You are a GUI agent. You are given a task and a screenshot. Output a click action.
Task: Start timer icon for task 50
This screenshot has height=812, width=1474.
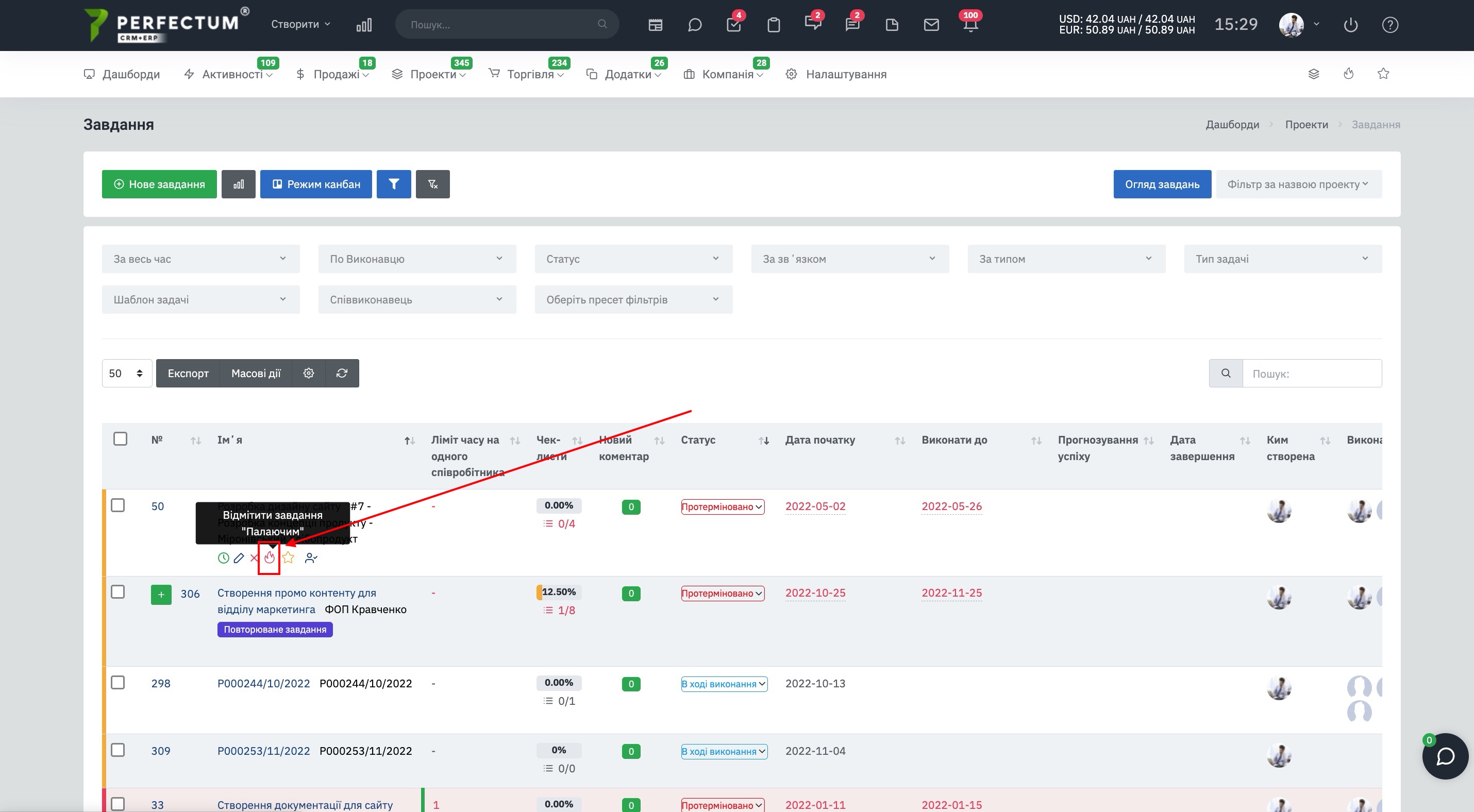pyautogui.click(x=223, y=558)
